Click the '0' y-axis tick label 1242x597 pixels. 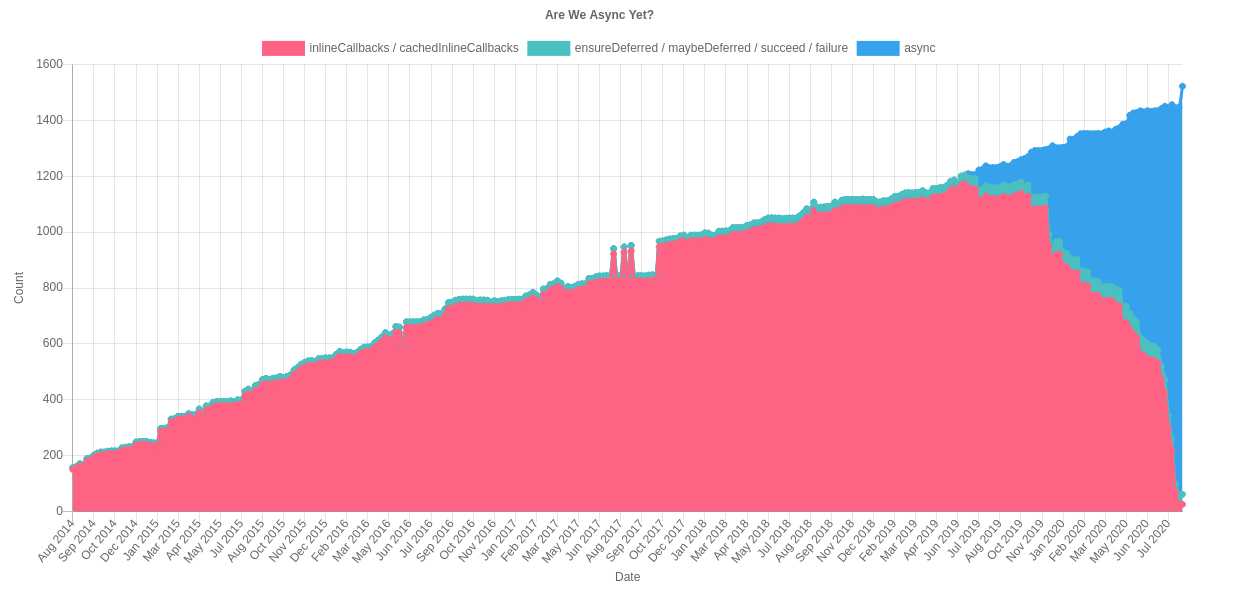point(59,511)
